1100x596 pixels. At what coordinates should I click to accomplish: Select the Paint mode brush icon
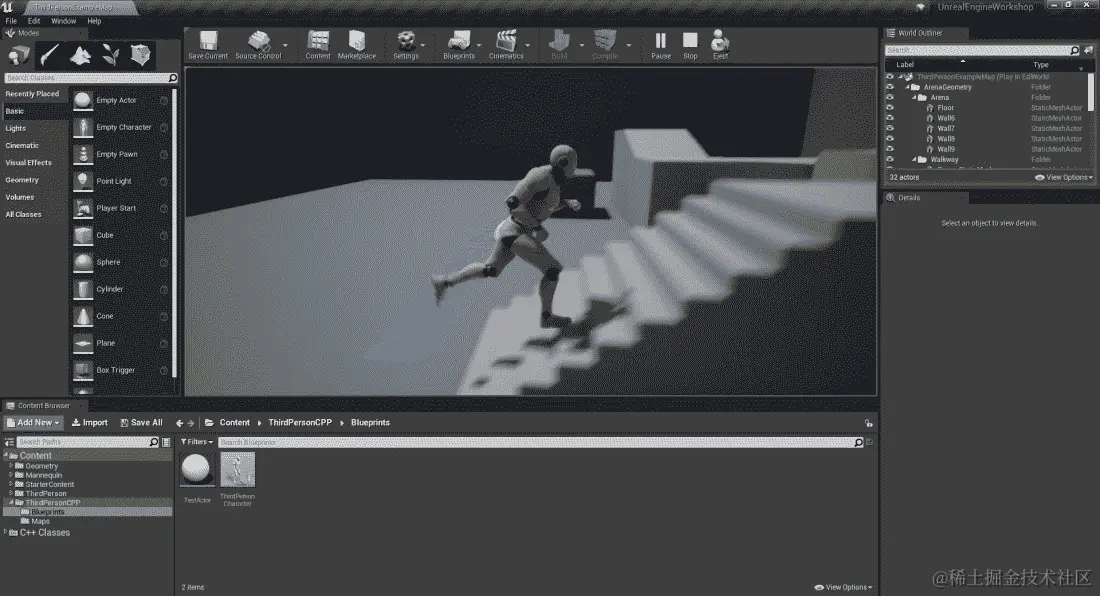50,55
